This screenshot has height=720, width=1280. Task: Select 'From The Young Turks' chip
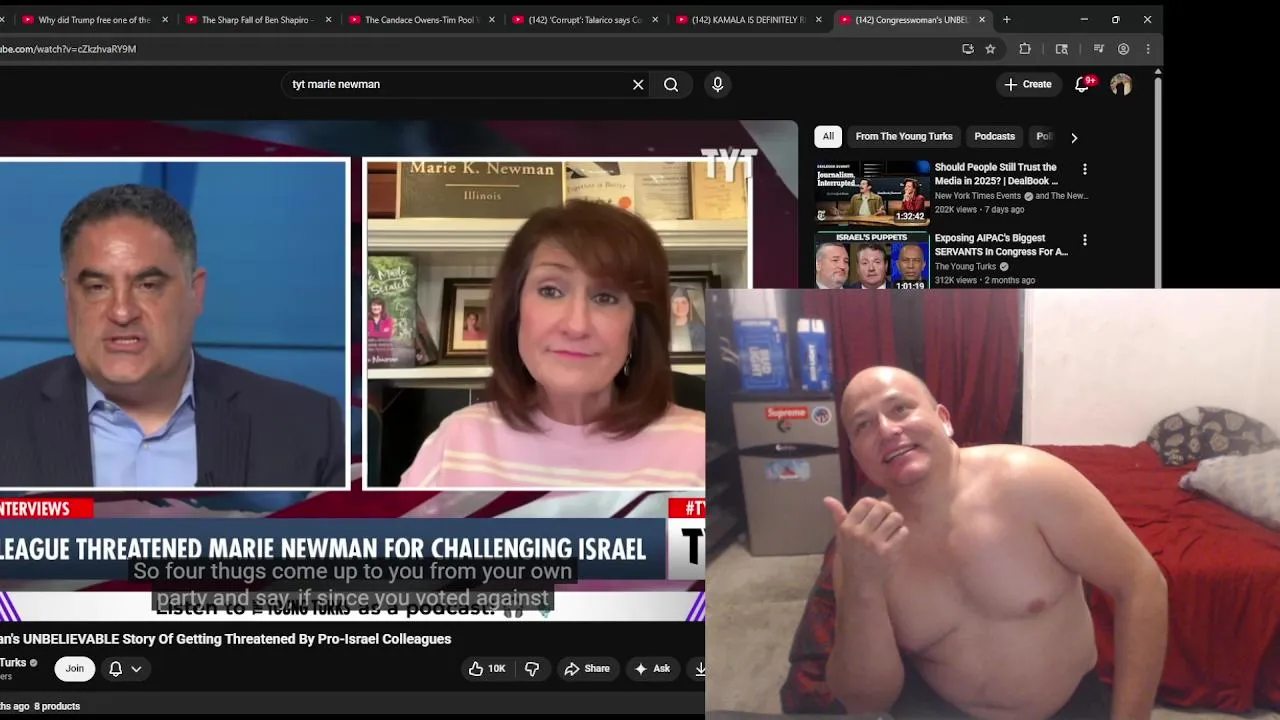click(x=904, y=136)
